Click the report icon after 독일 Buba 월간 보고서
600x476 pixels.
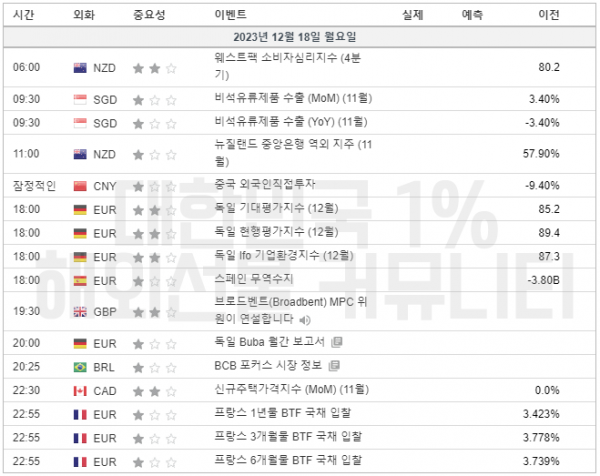coord(336,342)
